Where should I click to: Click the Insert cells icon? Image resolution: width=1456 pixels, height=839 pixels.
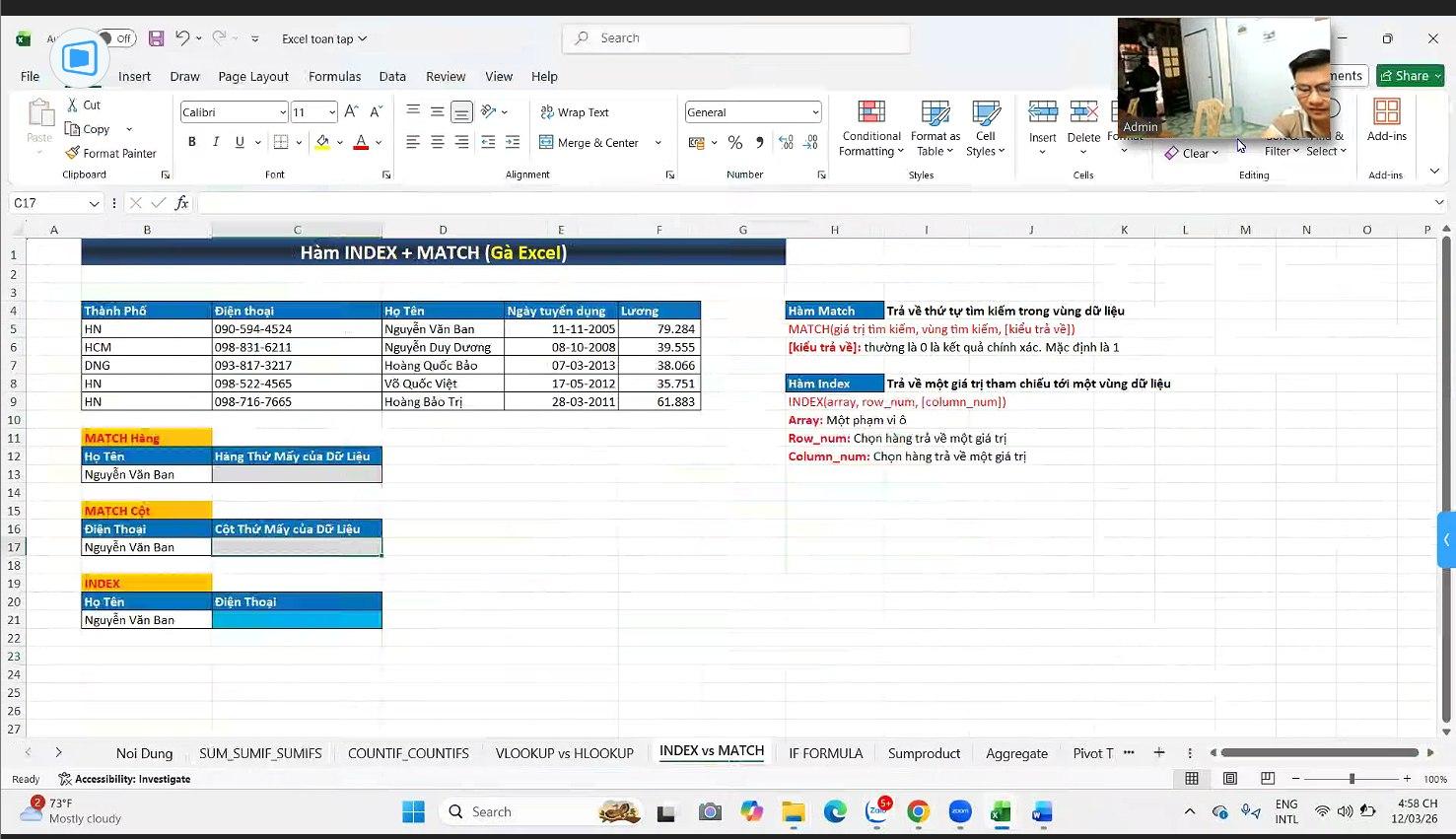(1042, 111)
